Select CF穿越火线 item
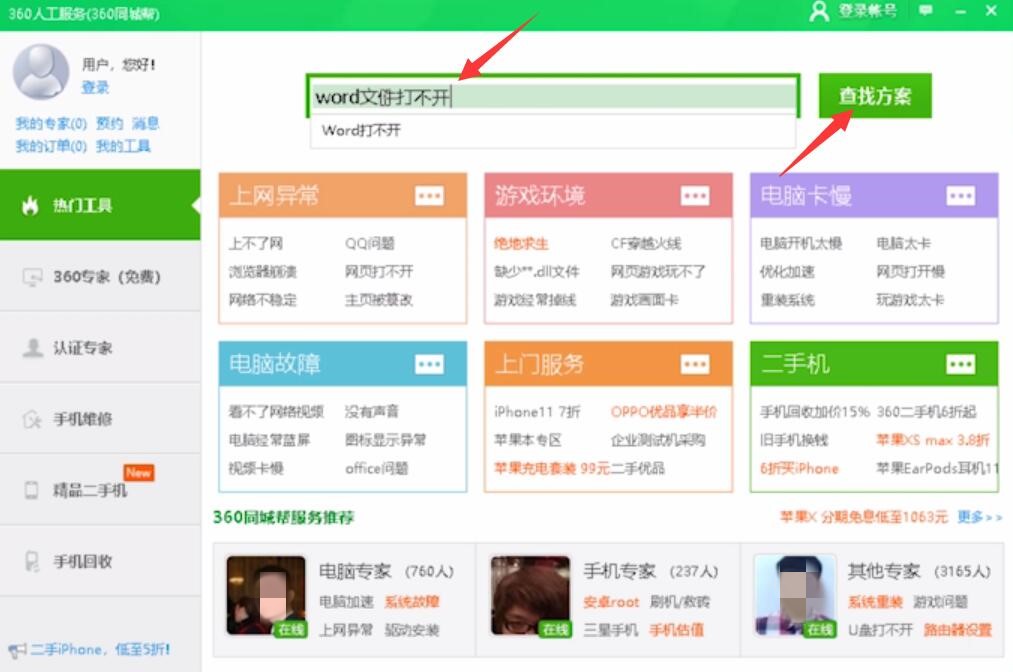The width and height of the screenshot is (1013, 672). pyautogui.click(x=646, y=244)
